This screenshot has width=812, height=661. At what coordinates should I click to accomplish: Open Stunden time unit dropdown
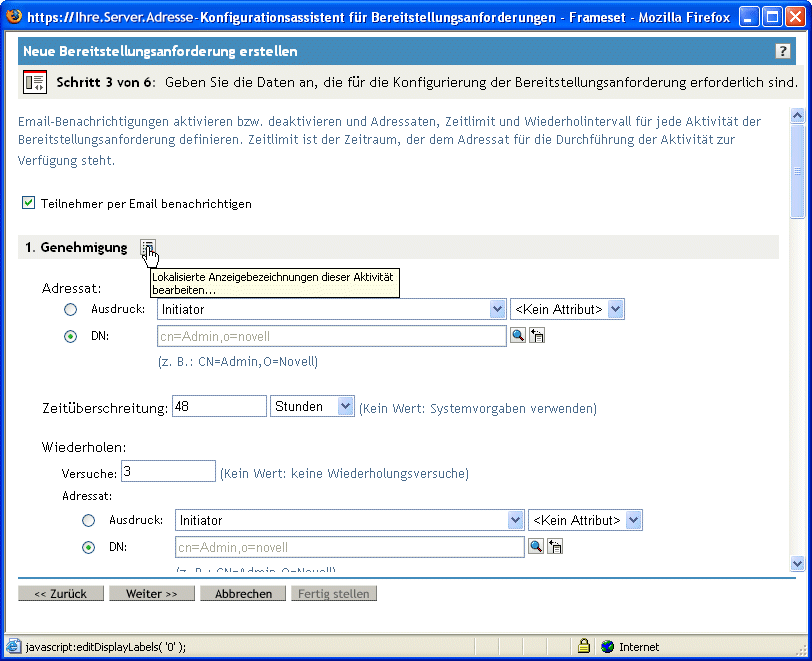click(312, 406)
